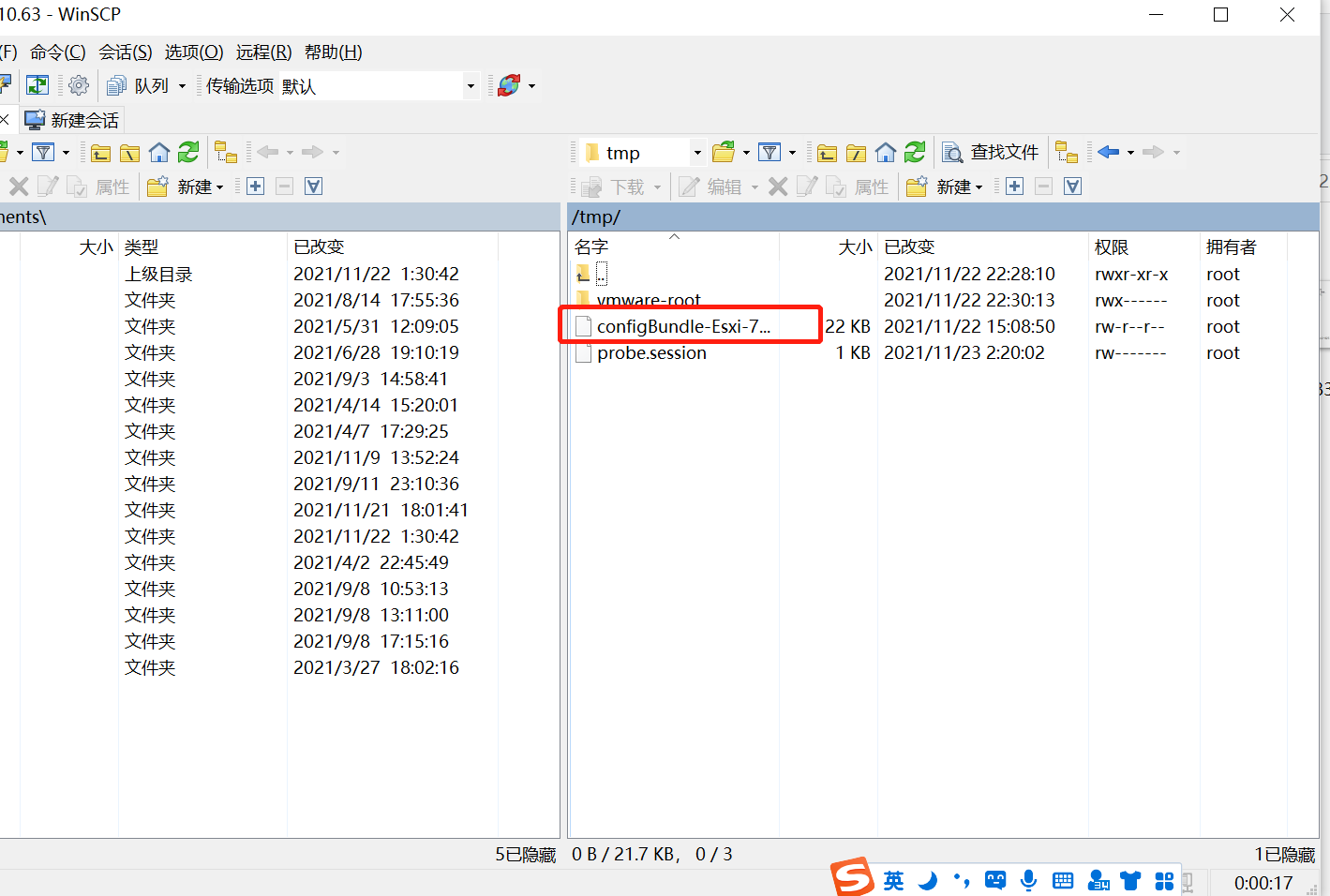Open the remote home directory
This screenshot has height=896, width=1330.
(886, 151)
